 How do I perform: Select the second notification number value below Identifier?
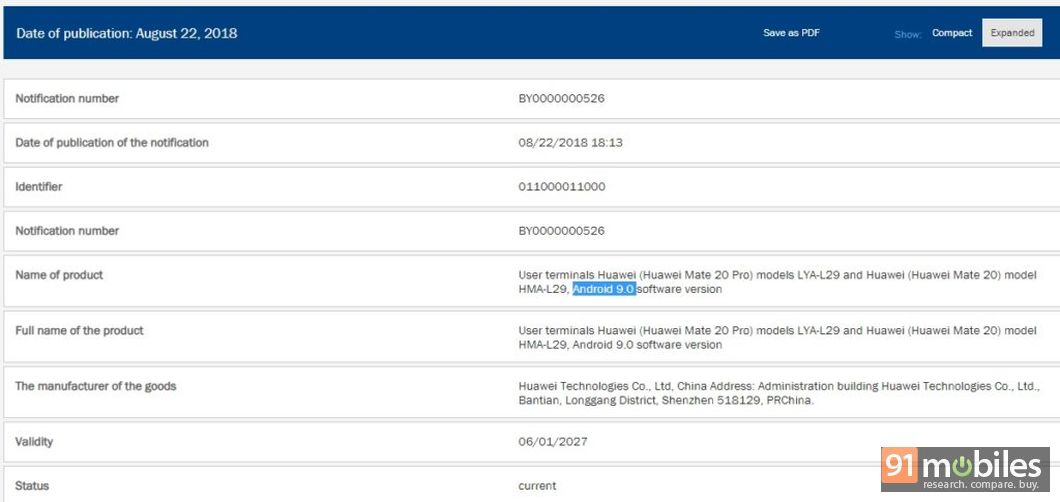pyautogui.click(x=561, y=231)
